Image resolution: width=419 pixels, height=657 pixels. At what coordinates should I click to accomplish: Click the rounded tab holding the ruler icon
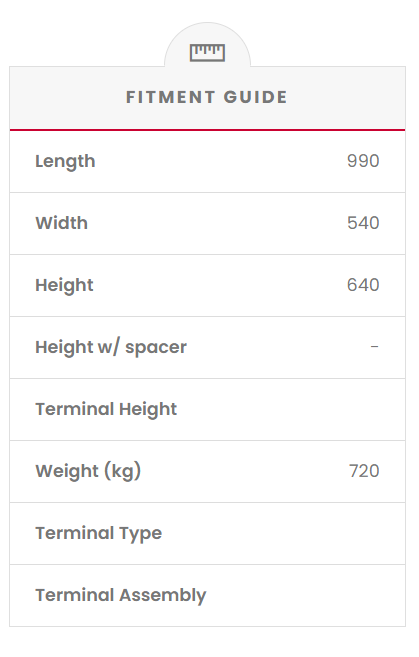pyautogui.click(x=207, y=45)
